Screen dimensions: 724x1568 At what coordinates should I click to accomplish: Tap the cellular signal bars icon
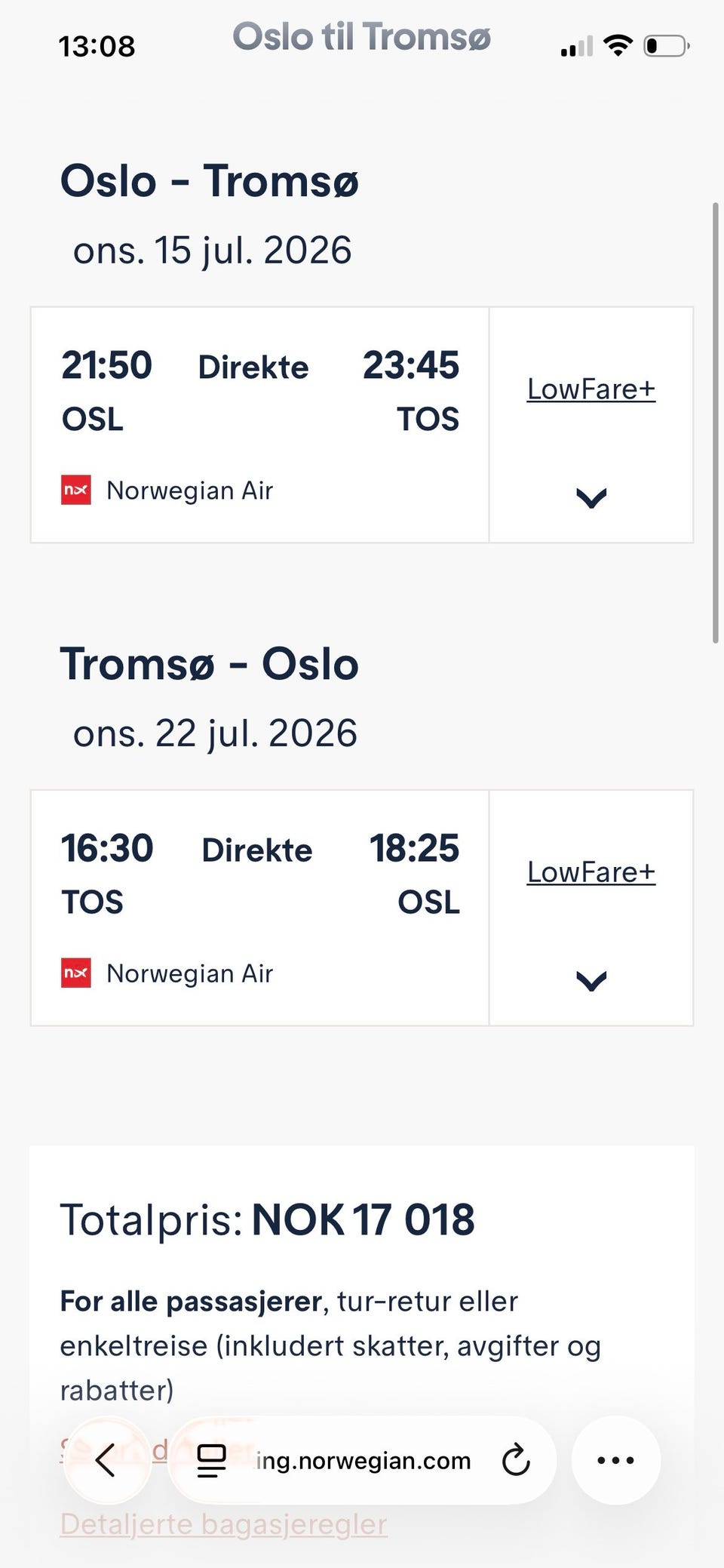click(576, 47)
